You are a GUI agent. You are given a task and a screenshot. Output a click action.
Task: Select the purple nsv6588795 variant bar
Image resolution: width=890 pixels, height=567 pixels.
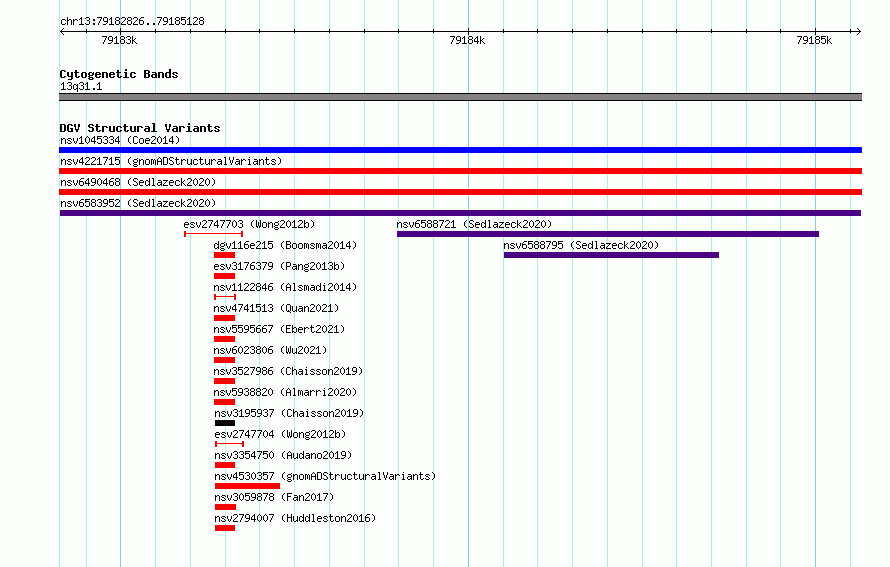click(611, 255)
